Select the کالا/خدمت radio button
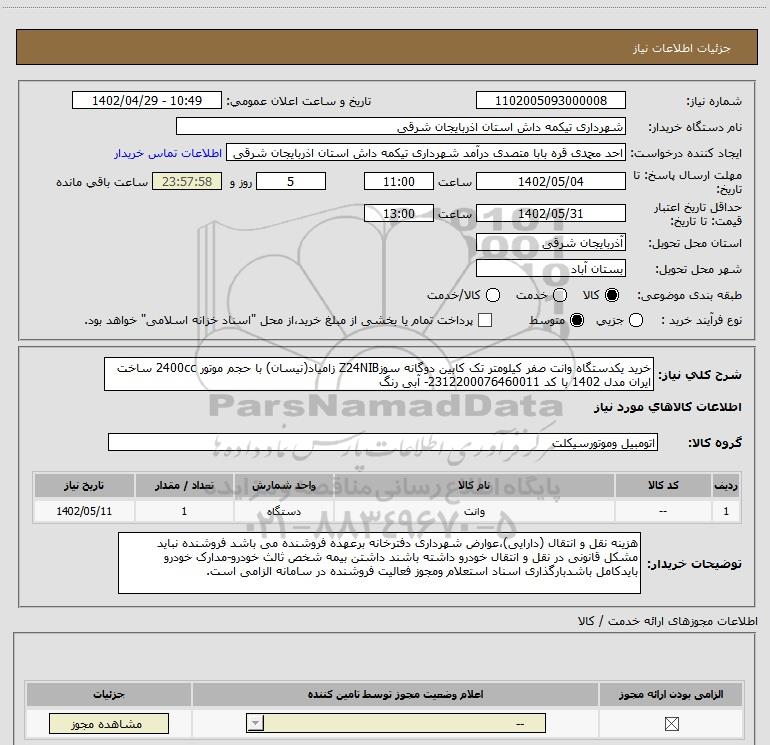The width and height of the screenshot is (770, 745). click(x=493, y=295)
